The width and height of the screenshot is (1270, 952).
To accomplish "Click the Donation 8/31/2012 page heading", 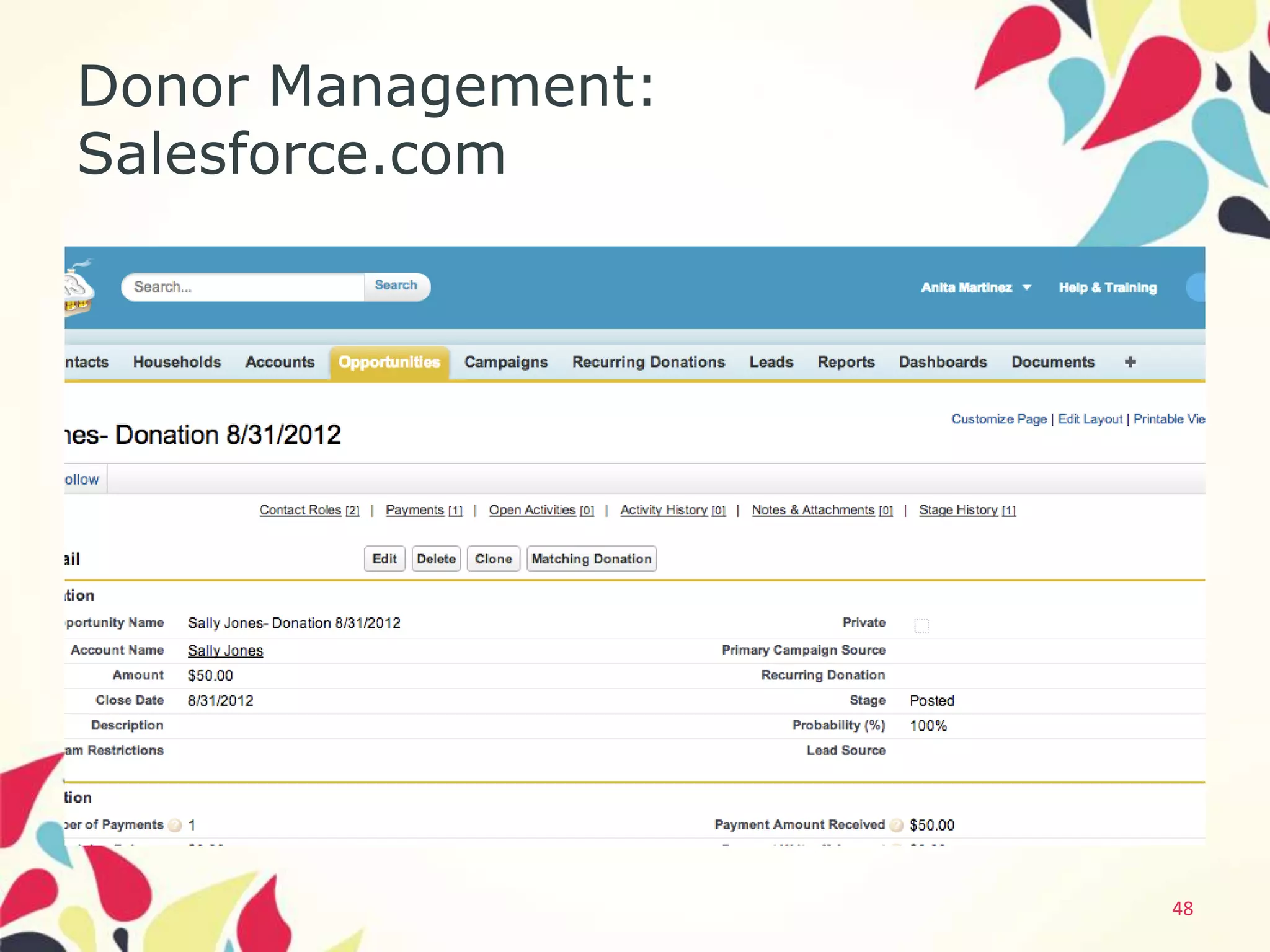I will [203, 434].
